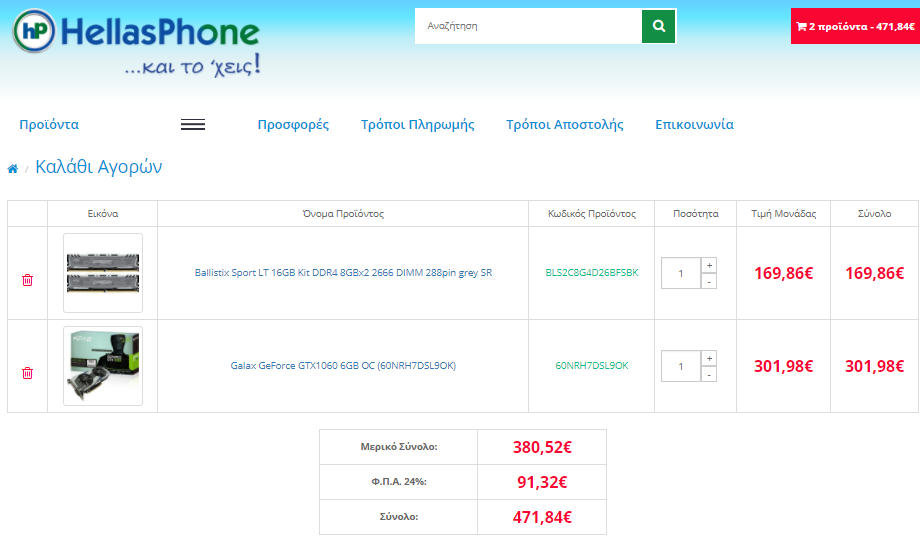Toggle the hamburger menu icon
Image resolution: width=920 pixels, height=538 pixels.
(192, 124)
